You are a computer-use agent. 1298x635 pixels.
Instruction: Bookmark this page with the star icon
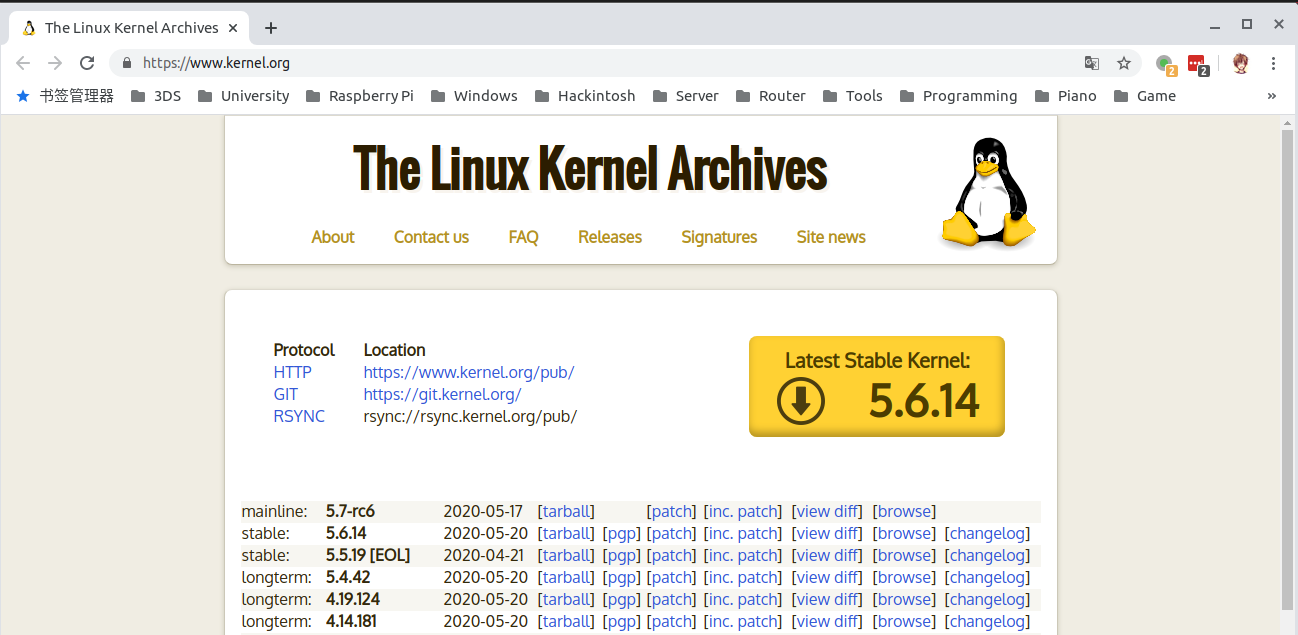click(x=1124, y=63)
